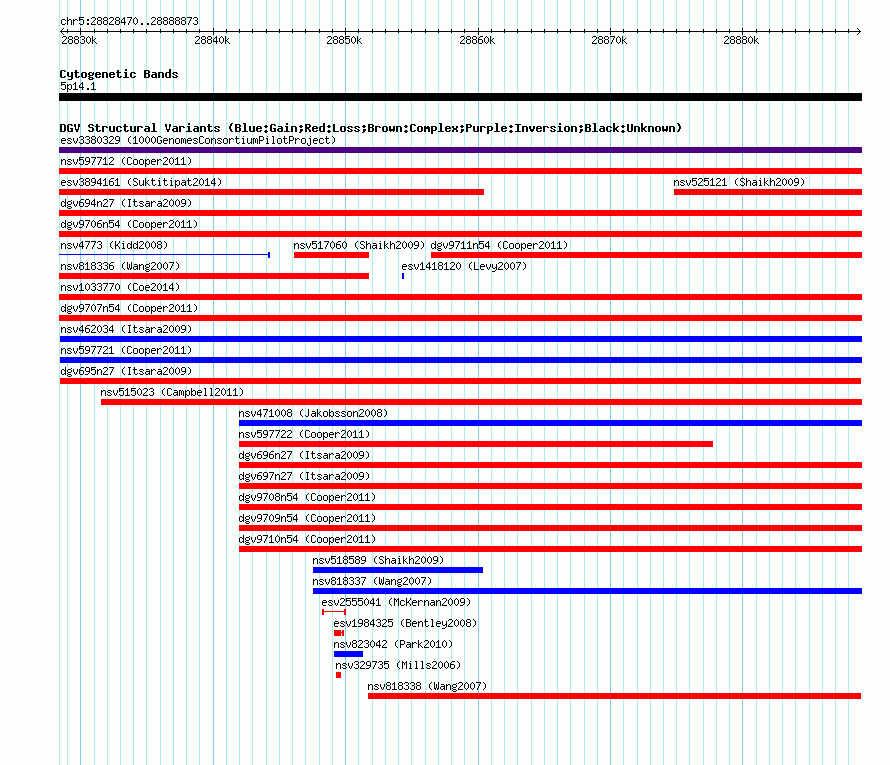Open variant dgv9710n54 (Cooper2011)
This screenshot has width=890, height=765.
pos(307,539)
